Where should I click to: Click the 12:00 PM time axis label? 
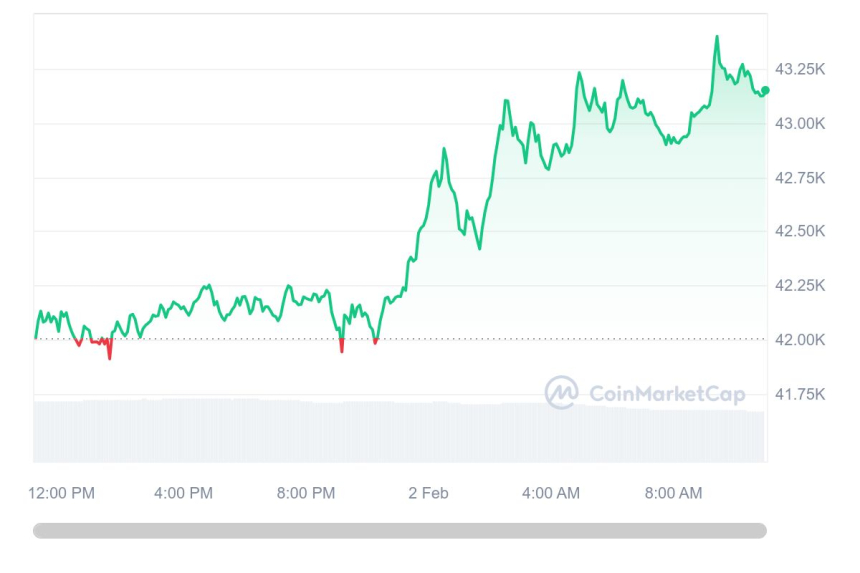(62, 493)
